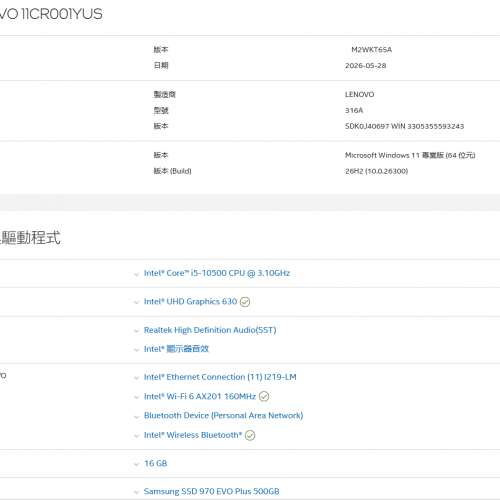Select the date value 2026-05-28

point(366,66)
